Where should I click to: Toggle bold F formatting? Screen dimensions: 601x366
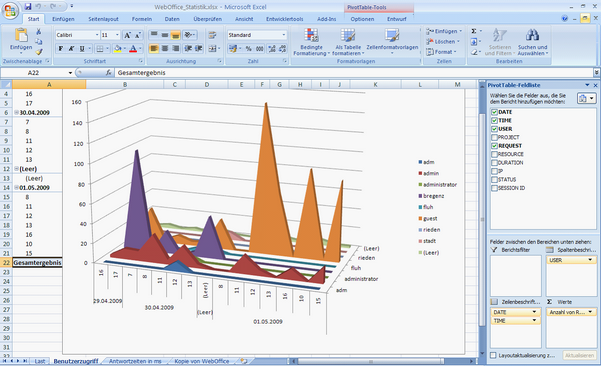[61, 49]
